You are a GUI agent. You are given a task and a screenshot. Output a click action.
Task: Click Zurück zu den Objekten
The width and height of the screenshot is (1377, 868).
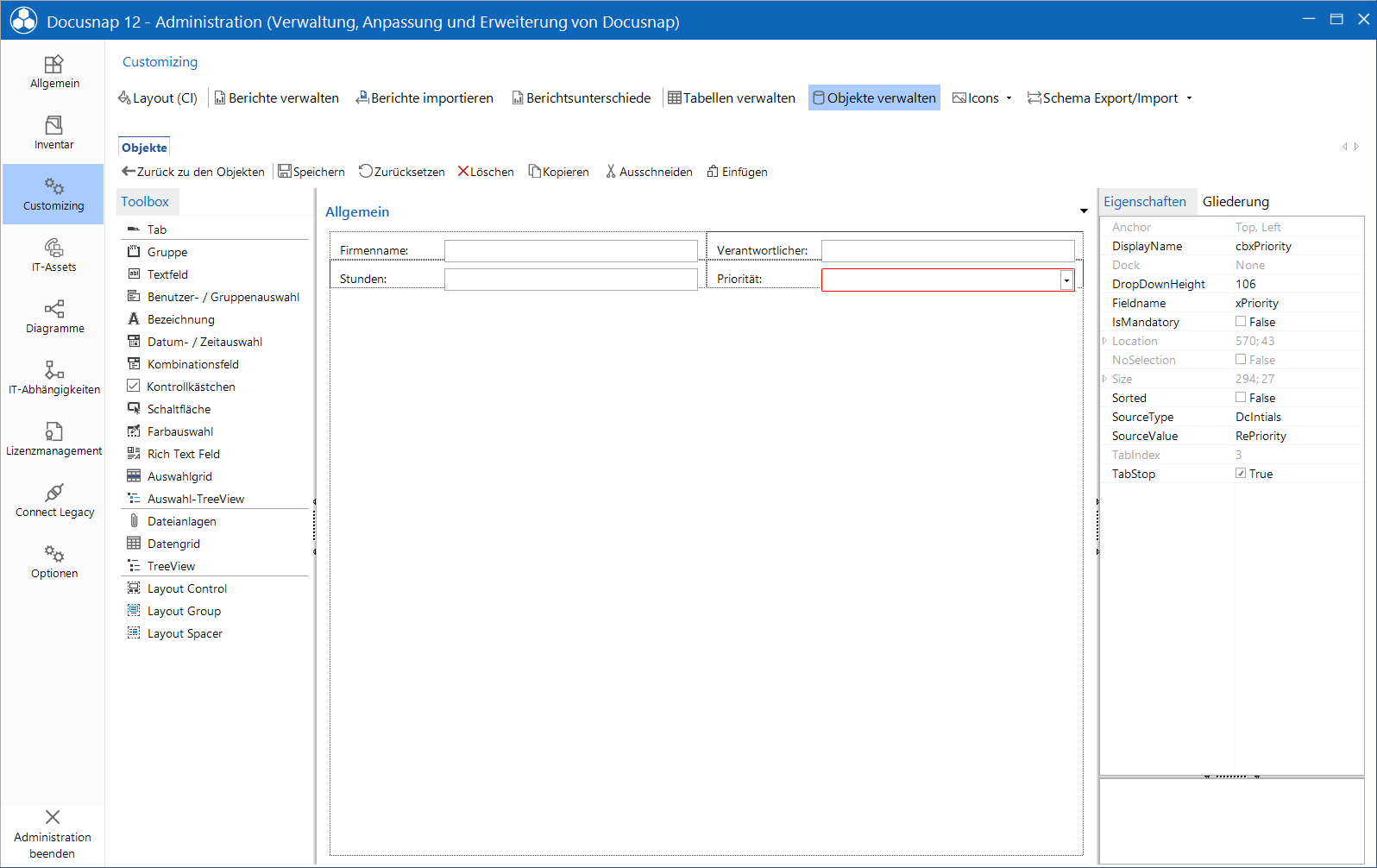193,172
